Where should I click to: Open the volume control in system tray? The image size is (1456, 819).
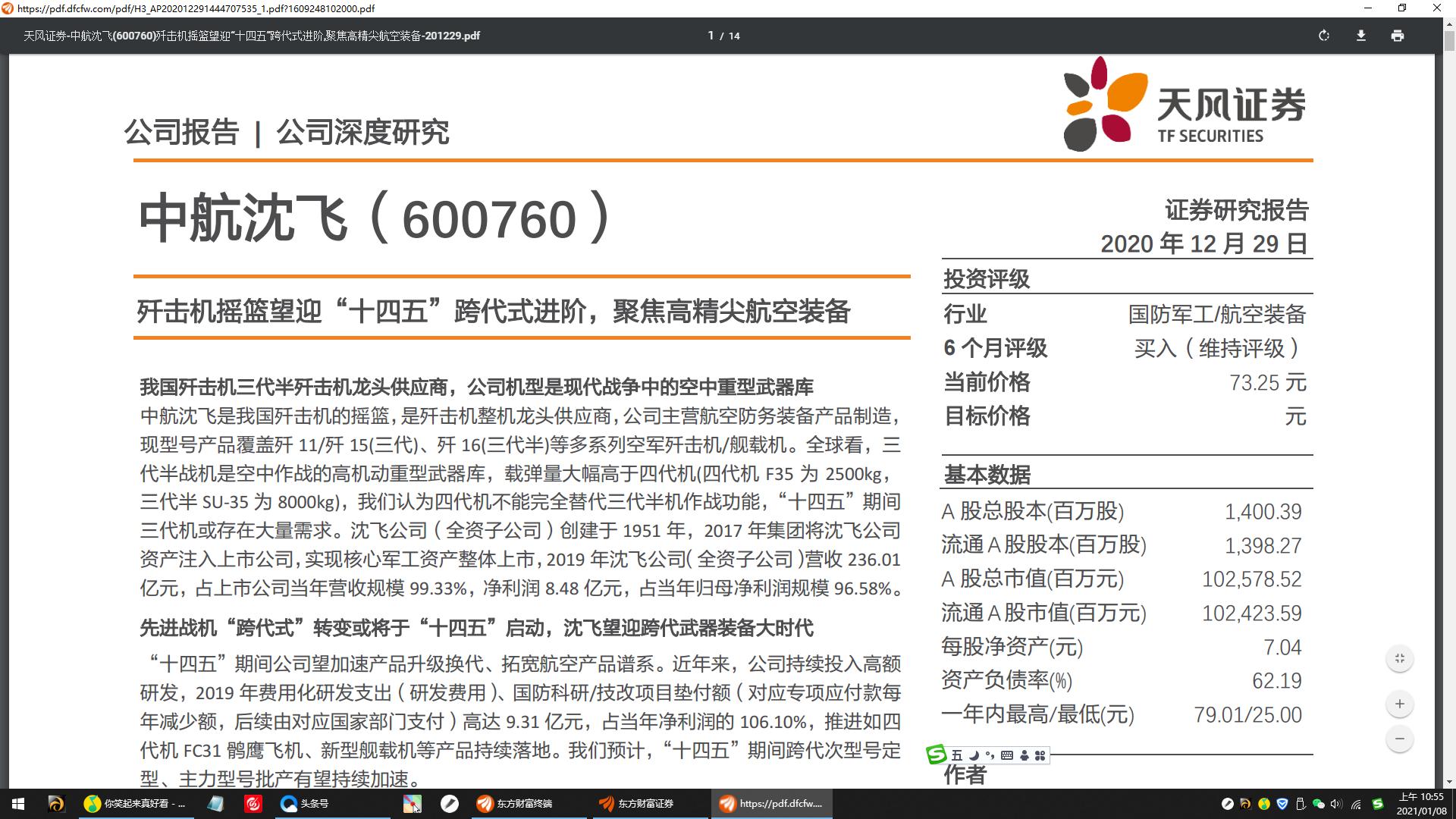1336,804
